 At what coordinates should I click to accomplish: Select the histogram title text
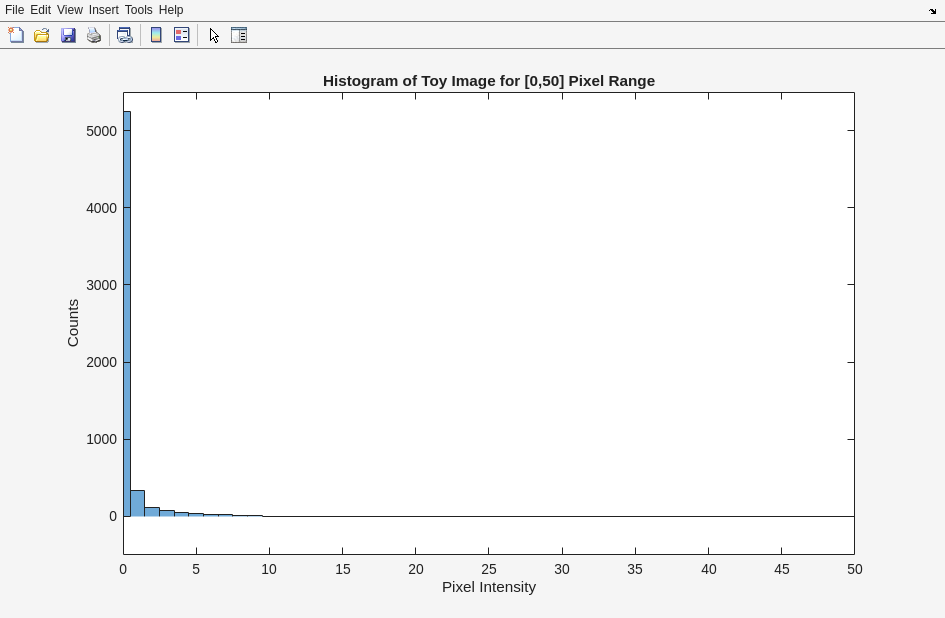488,81
